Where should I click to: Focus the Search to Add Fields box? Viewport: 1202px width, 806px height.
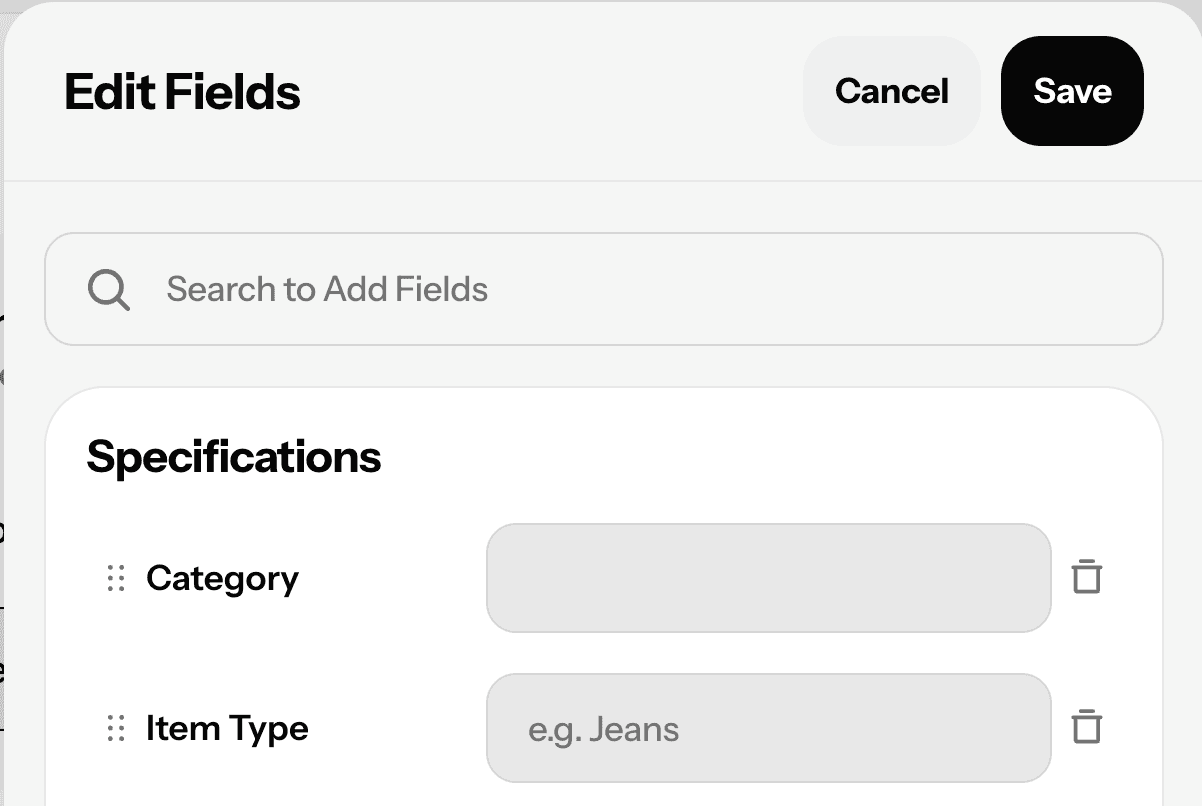pyautogui.click(x=640, y=290)
